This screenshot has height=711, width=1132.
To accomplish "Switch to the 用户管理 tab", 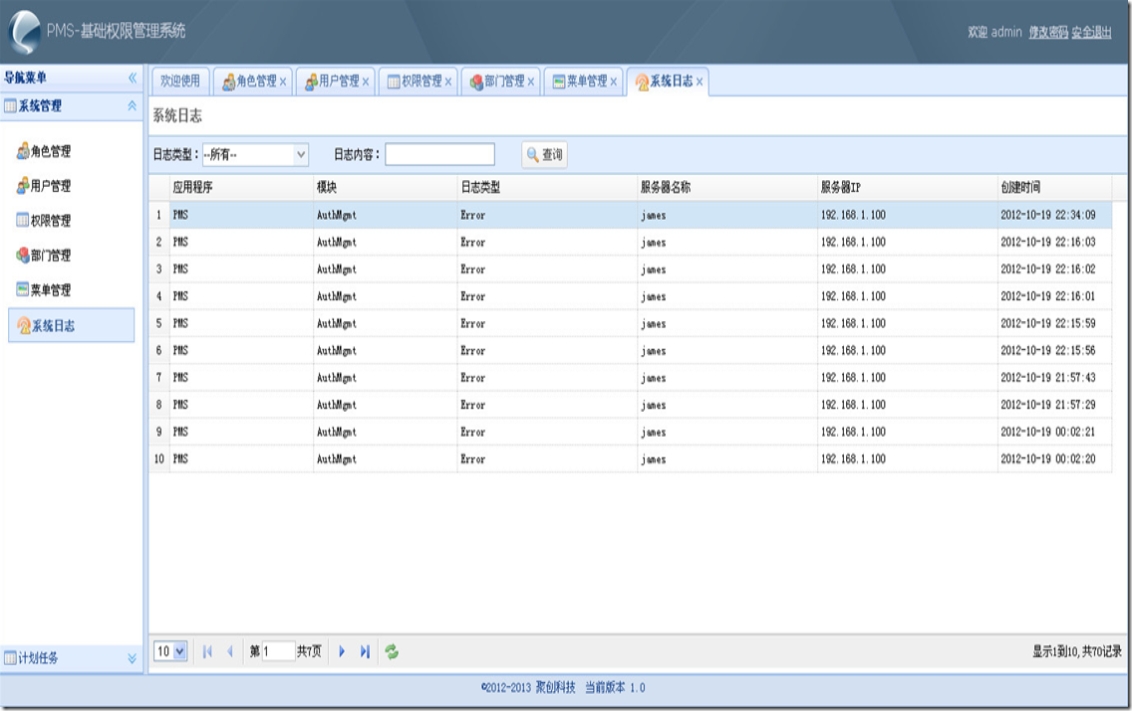I will pos(332,82).
